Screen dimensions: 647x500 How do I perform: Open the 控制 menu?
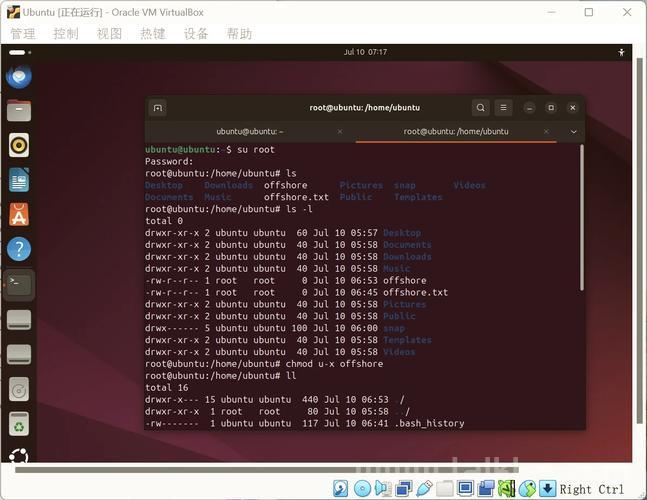click(66, 34)
